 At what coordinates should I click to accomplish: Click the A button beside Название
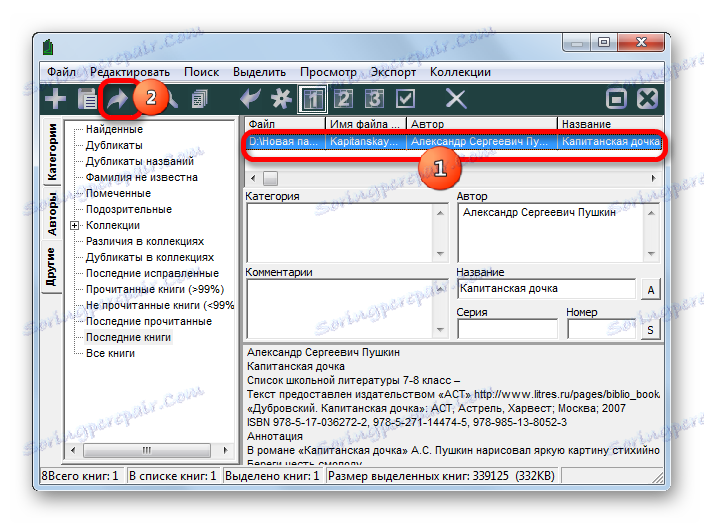tap(651, 290)
